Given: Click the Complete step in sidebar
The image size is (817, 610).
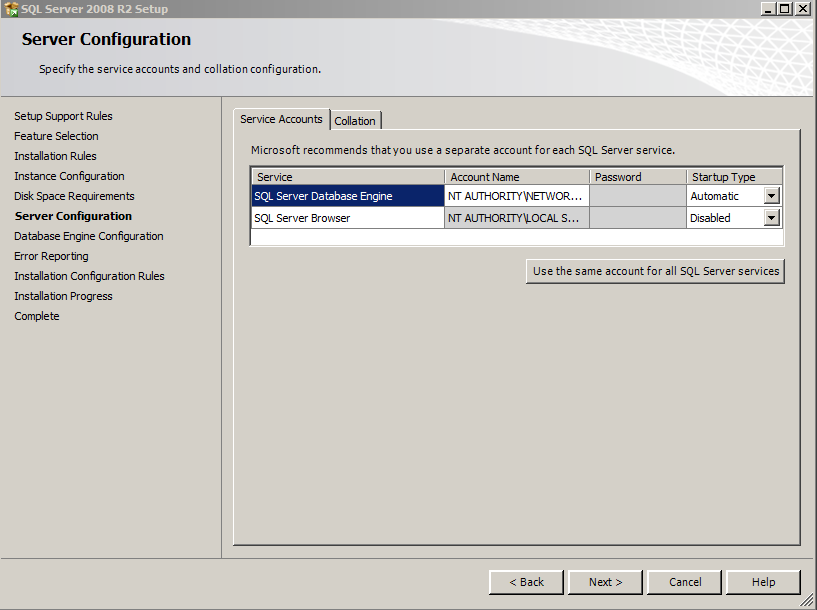Looking at the screenshot, I should click(x=36, y=316).
